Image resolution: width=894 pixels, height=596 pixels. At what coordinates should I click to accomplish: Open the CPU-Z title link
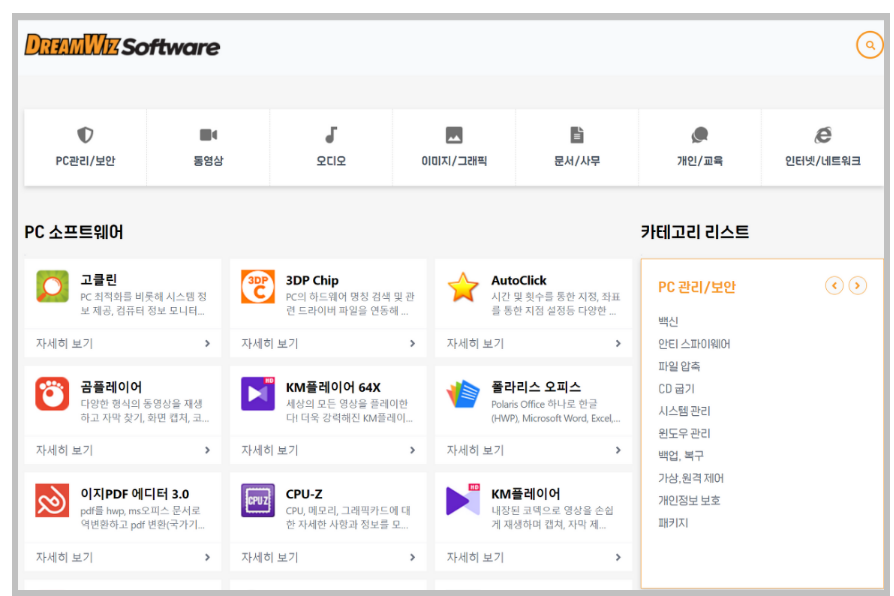coord(304,494)
